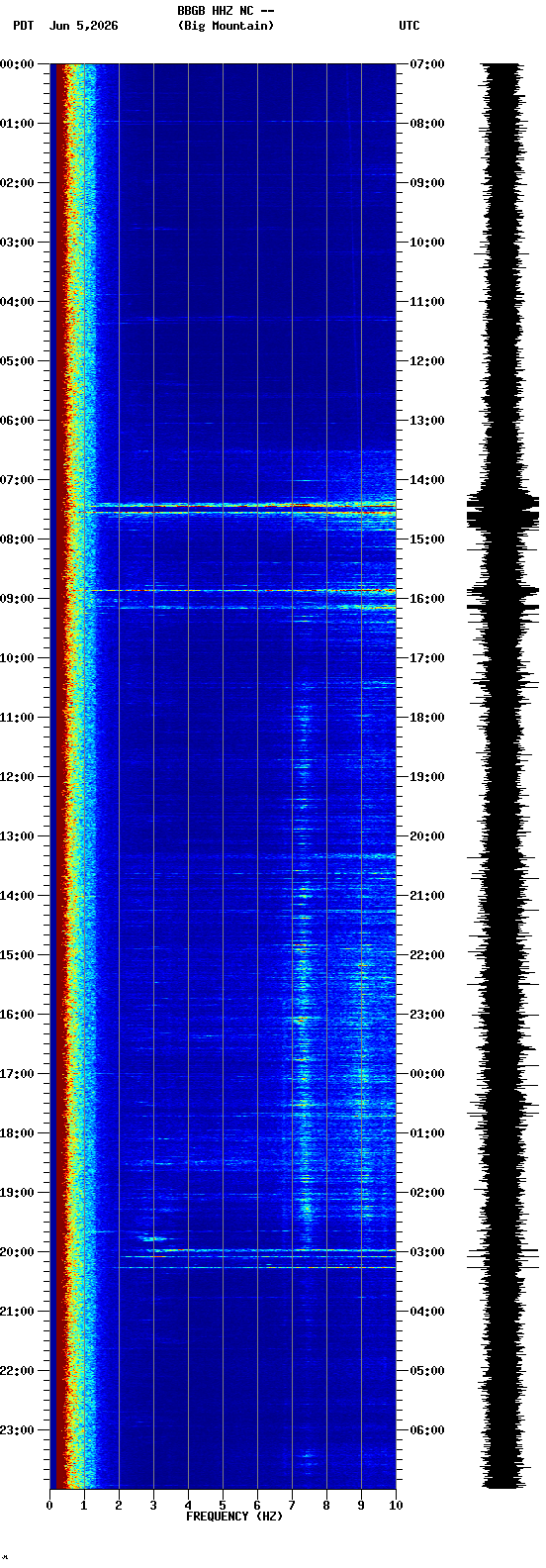This screenshot has height=1568, width=546.
Task: Click the date "Jun 5,2026"
Action: (83, 26)
